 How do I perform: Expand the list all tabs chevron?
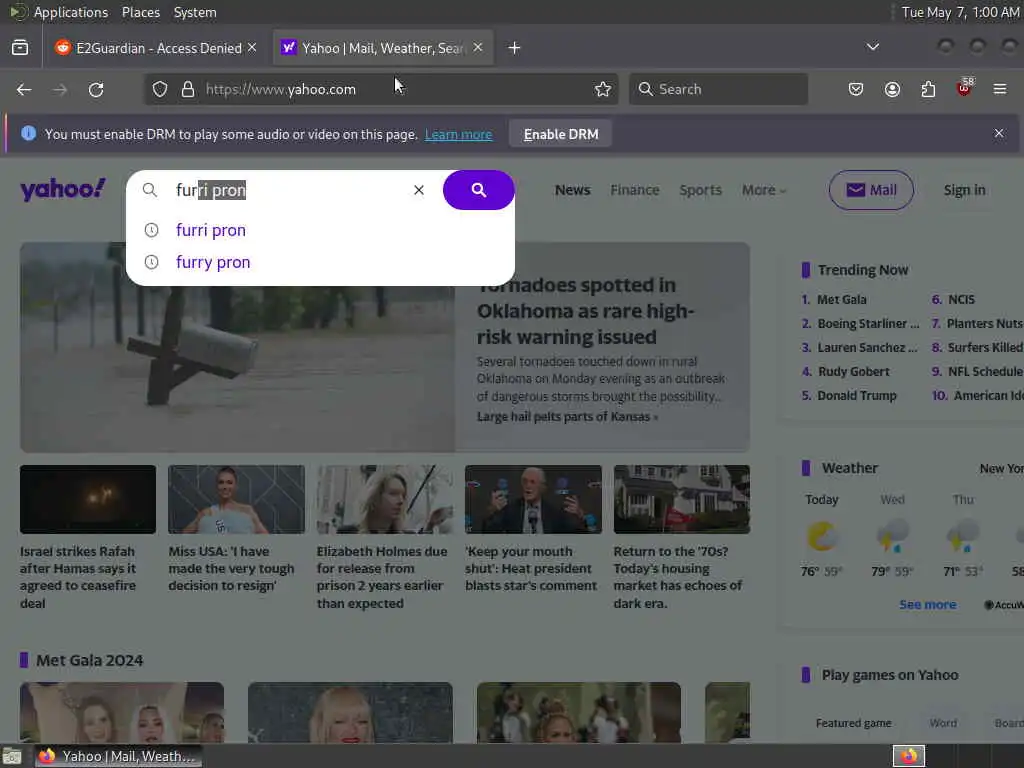point(872,47)
